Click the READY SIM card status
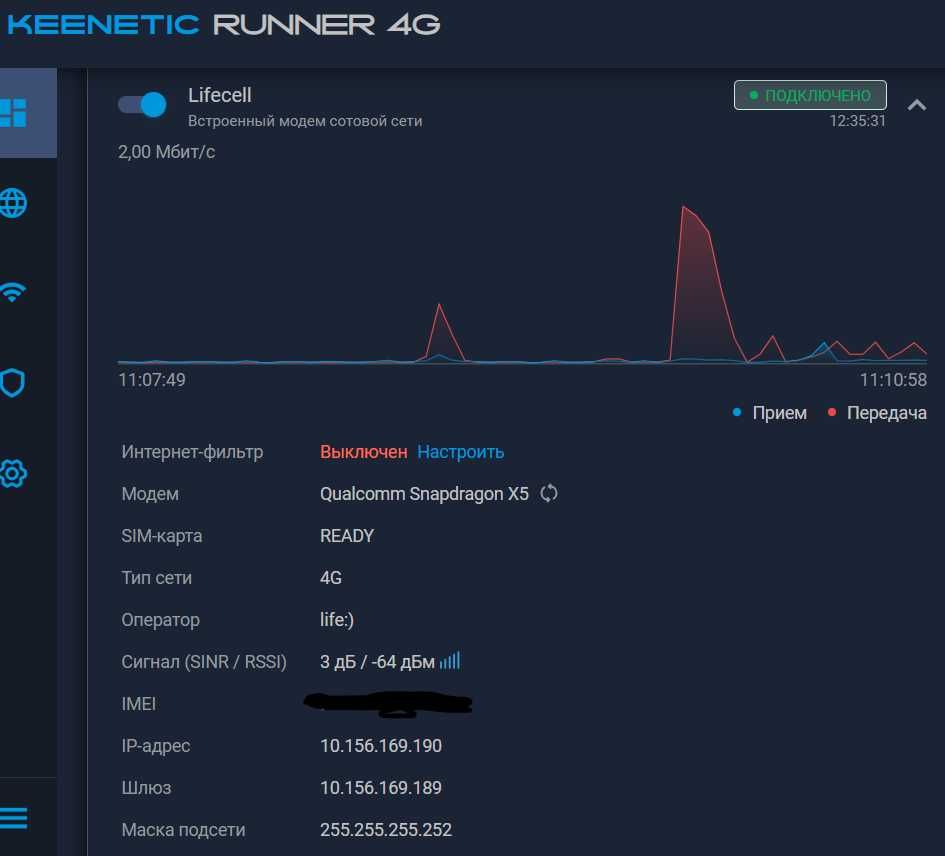945x856 pixels. point(347,536)
